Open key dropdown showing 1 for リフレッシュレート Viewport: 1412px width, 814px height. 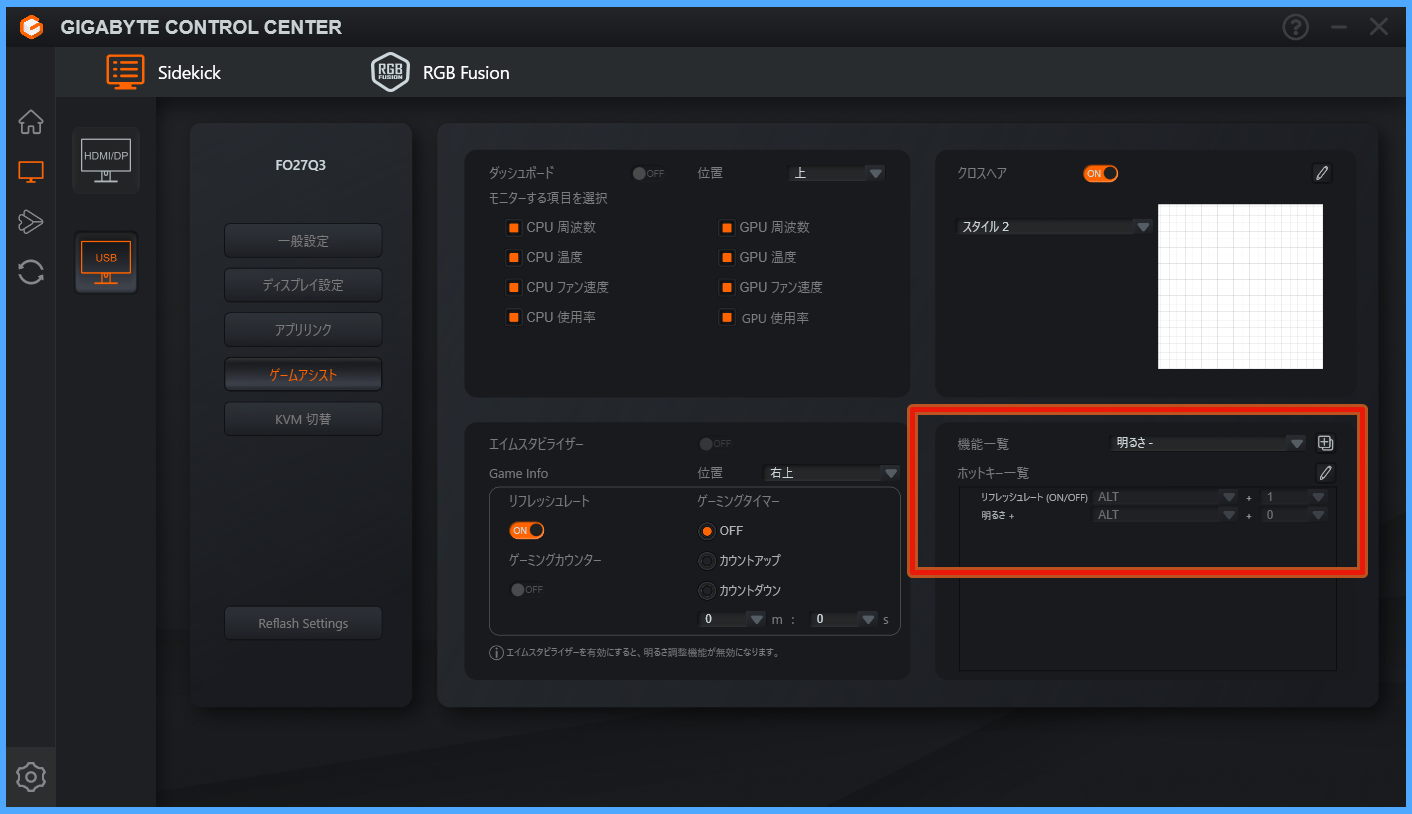[x=1294, y=497]
